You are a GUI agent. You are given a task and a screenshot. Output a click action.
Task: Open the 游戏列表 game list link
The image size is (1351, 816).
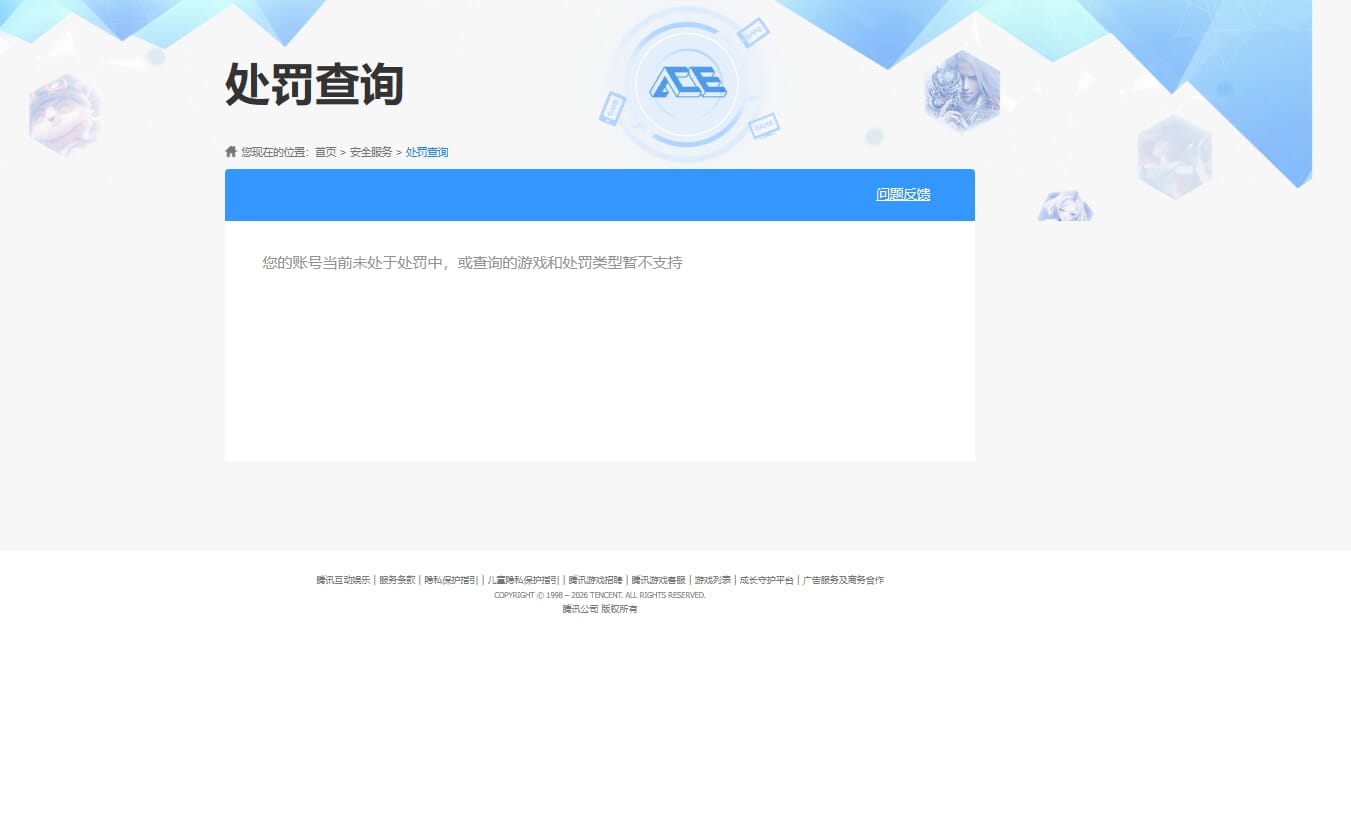click(712, 580)
